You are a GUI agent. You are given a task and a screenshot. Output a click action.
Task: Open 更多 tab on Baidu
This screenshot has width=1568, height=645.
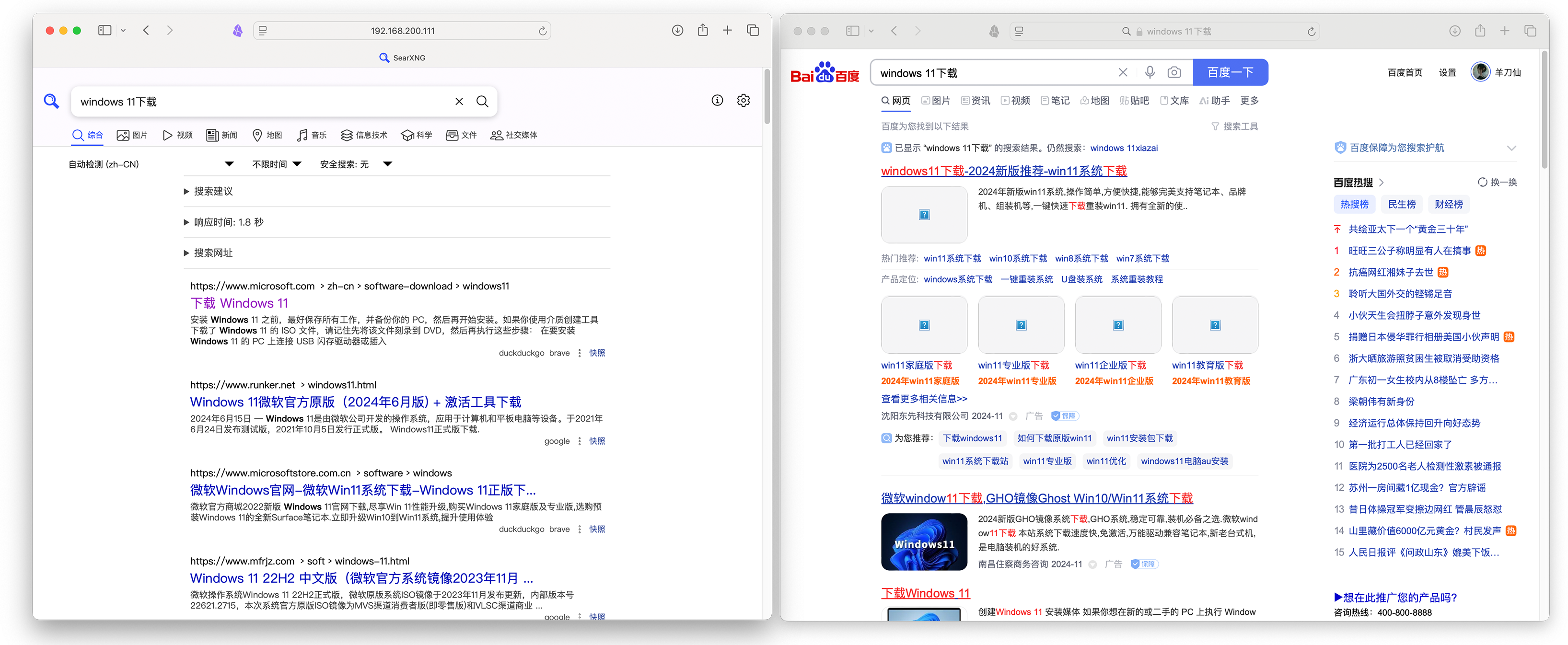[x=1249, y=101]
